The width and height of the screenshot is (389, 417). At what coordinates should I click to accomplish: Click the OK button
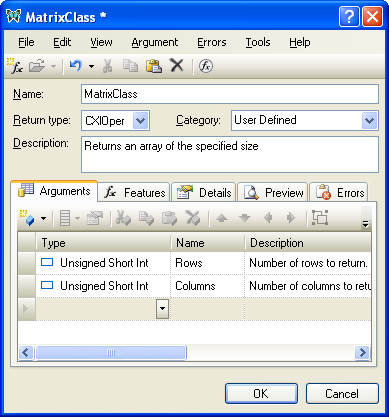(x=261, y=394)
